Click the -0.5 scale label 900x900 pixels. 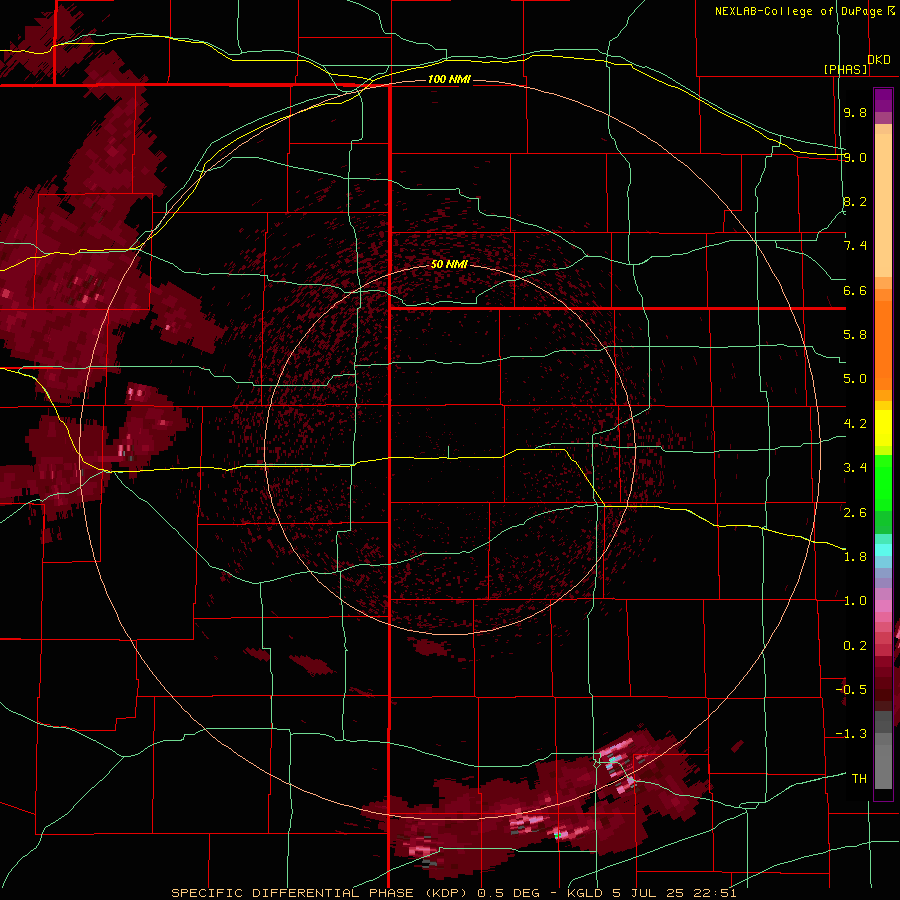point(851,690)
